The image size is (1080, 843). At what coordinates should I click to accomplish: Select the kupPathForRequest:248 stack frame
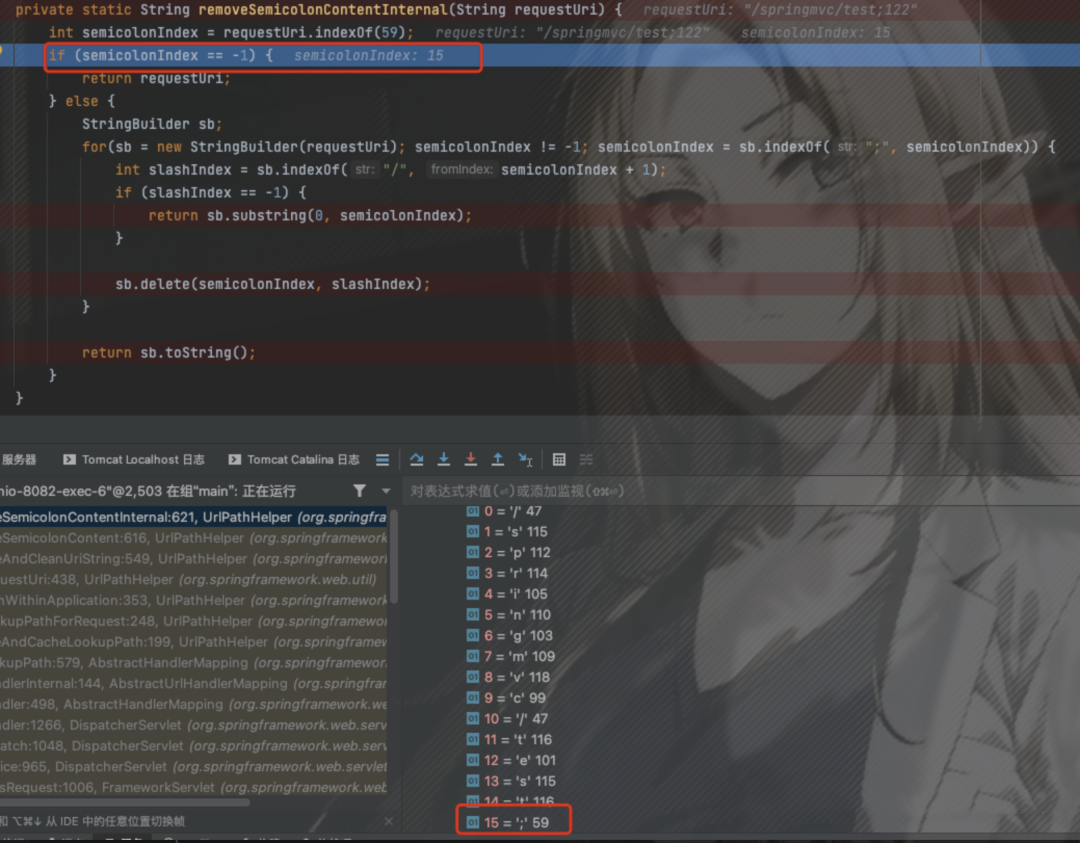click(194, 621)
